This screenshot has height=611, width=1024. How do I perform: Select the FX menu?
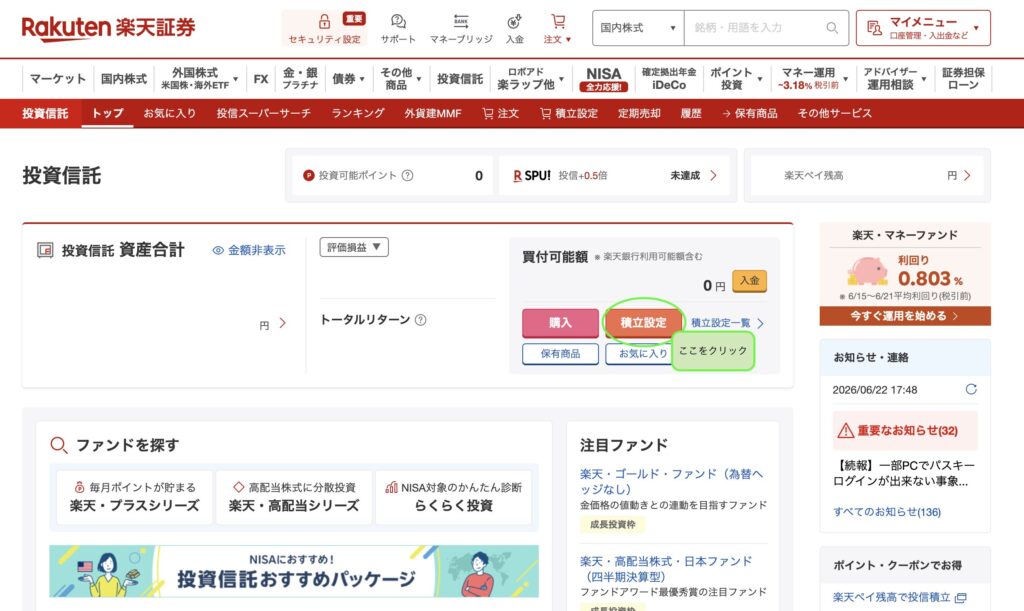[x=261, y=78]
